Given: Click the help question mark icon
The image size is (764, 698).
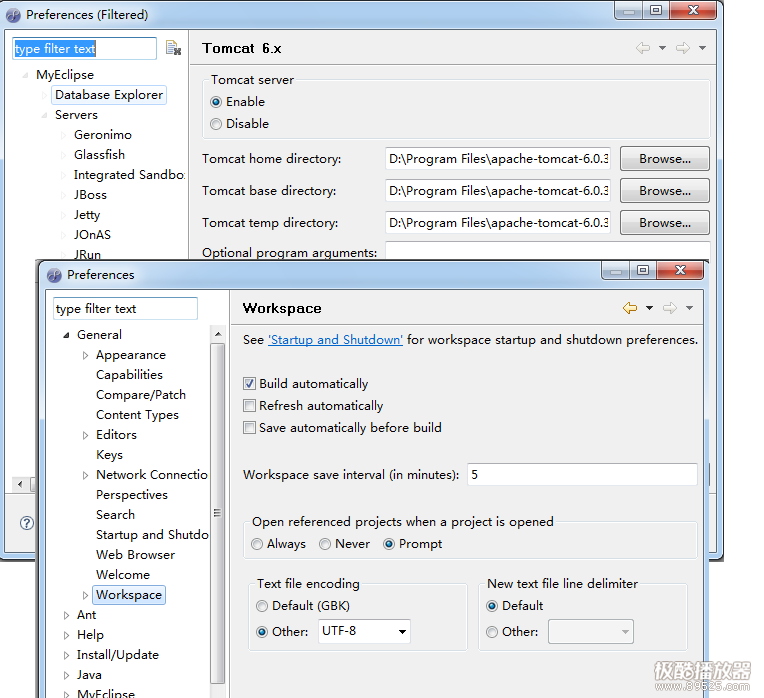Looking at the screenshot, I should pos(27,523).
